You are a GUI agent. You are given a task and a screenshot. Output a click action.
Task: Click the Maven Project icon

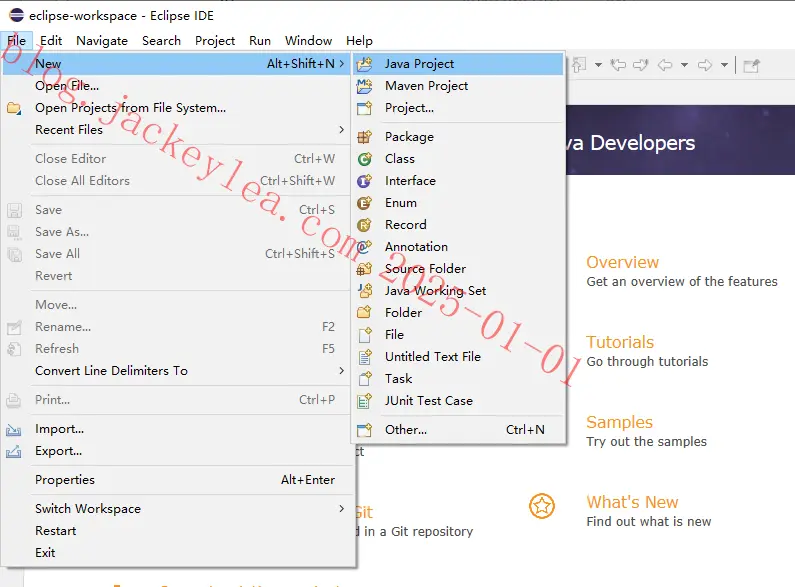364,86
